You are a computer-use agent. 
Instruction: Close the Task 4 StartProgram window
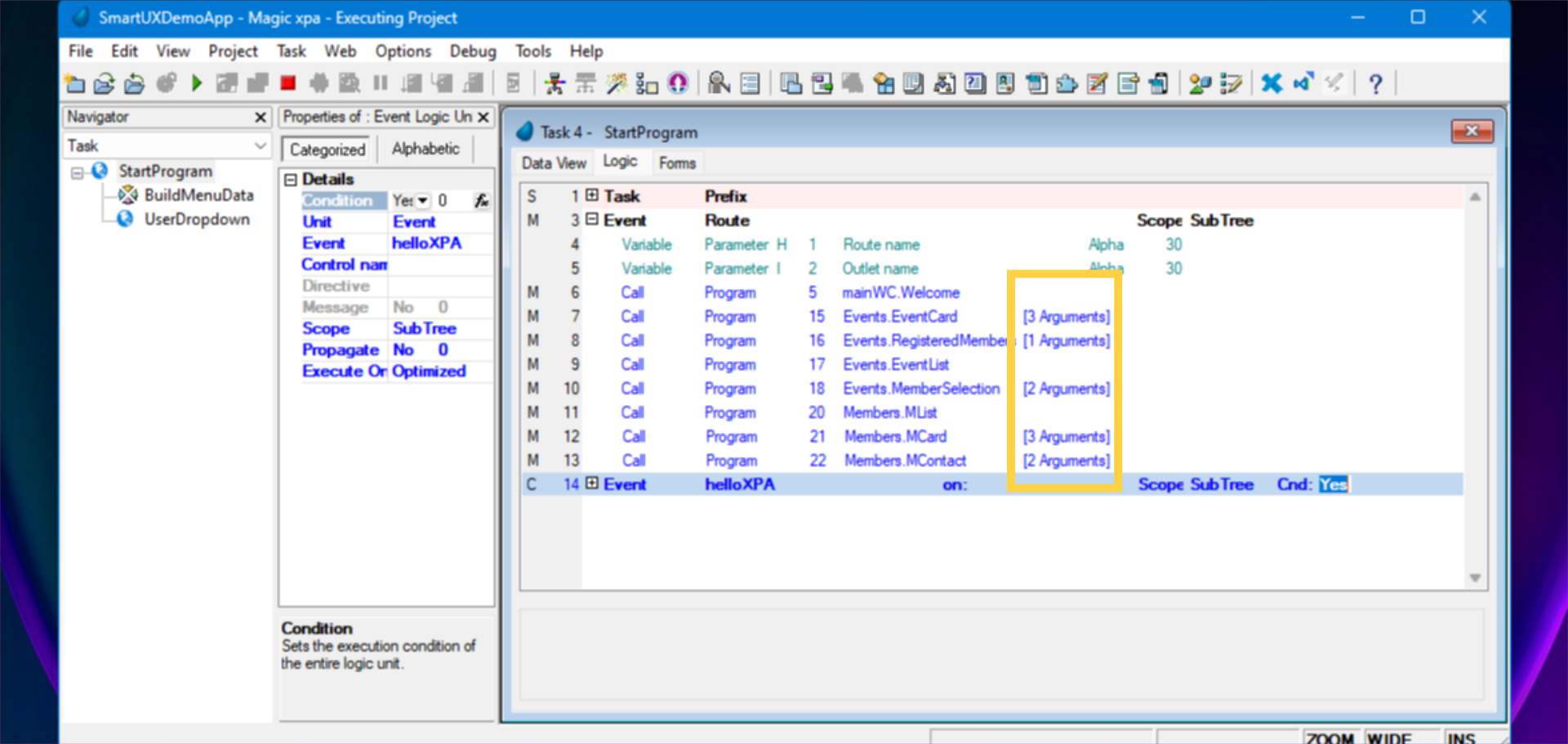[x=1472, y=131]
